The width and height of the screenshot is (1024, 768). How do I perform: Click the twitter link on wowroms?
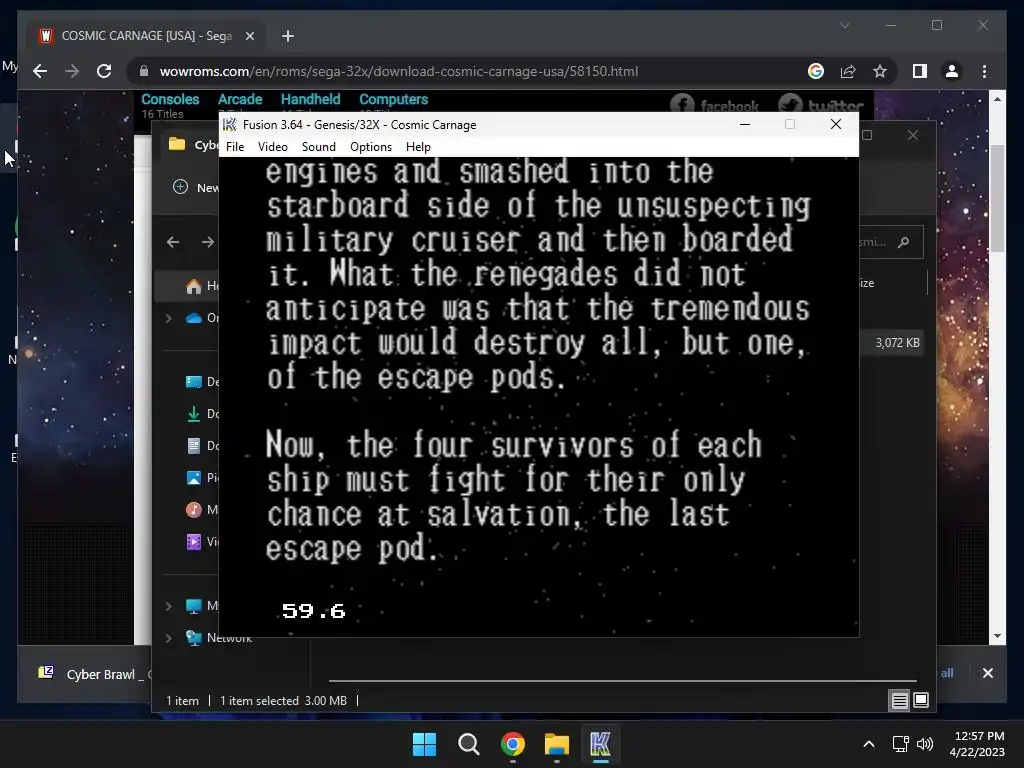click(821, 104)
